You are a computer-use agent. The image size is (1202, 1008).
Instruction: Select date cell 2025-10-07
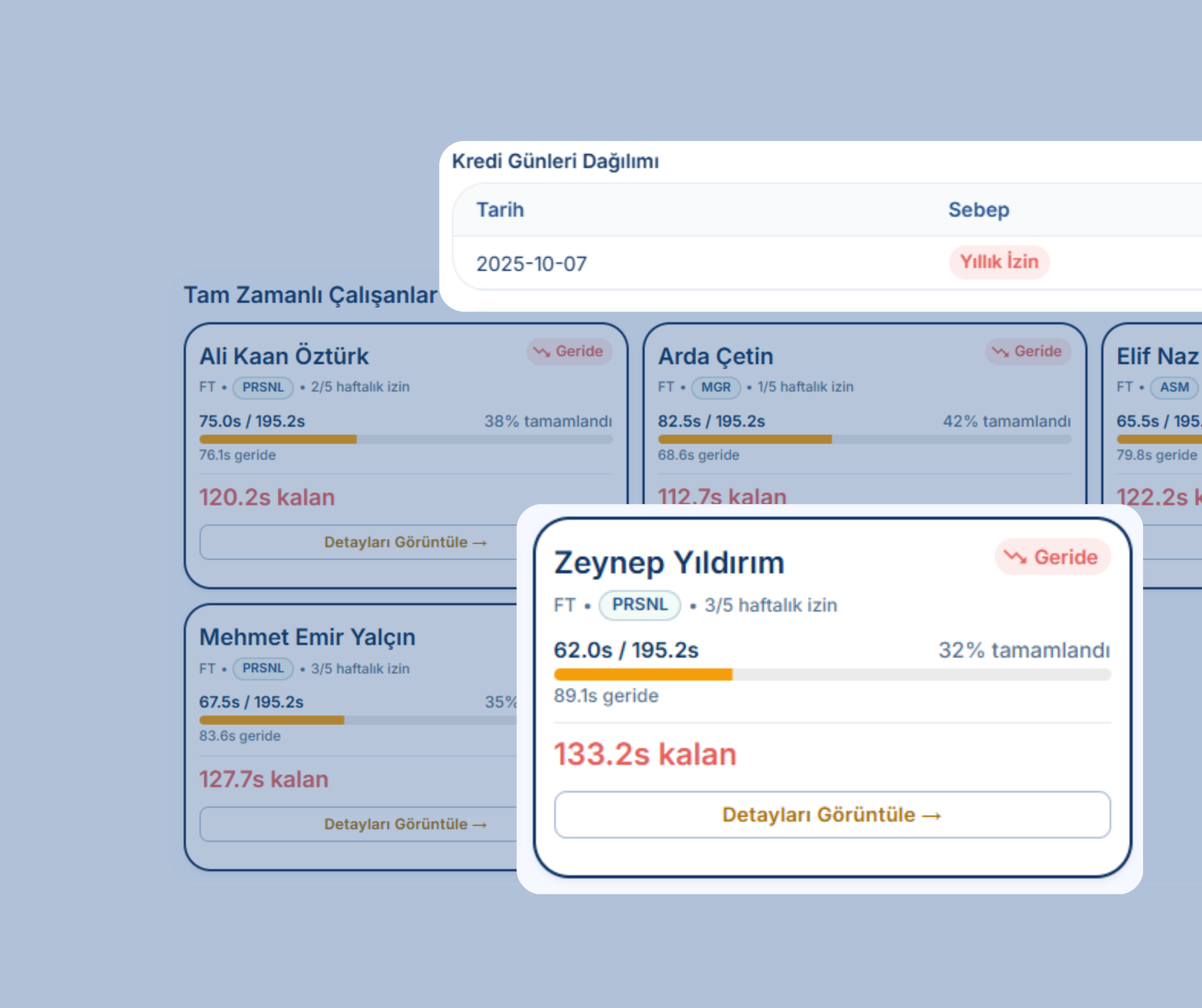pyautogui.click(x=532, y=264)
